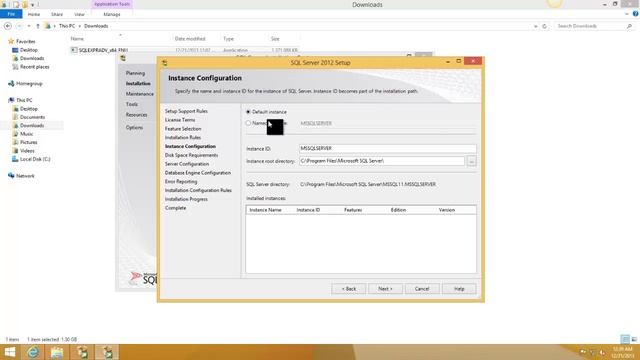Select the Error Reporting step
This screenshot has width=640, height=360.
tap(181, 182)
